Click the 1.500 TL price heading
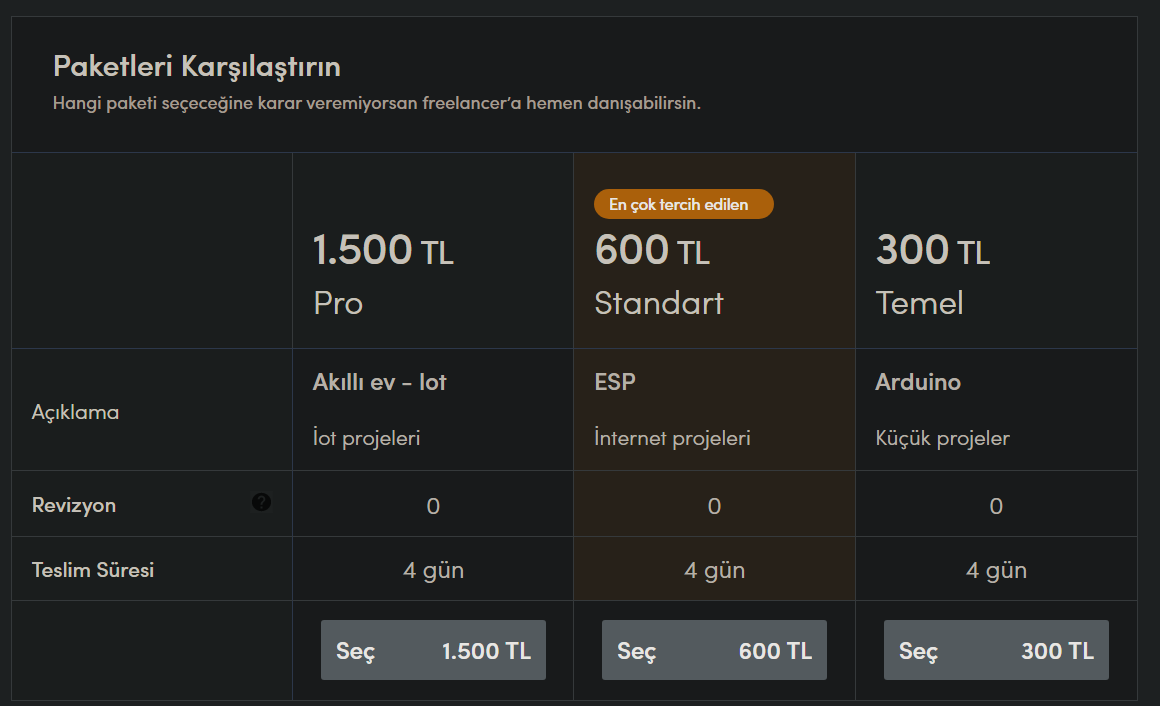Viewport: 1160px width, 706px height. (x=383, y=250)
